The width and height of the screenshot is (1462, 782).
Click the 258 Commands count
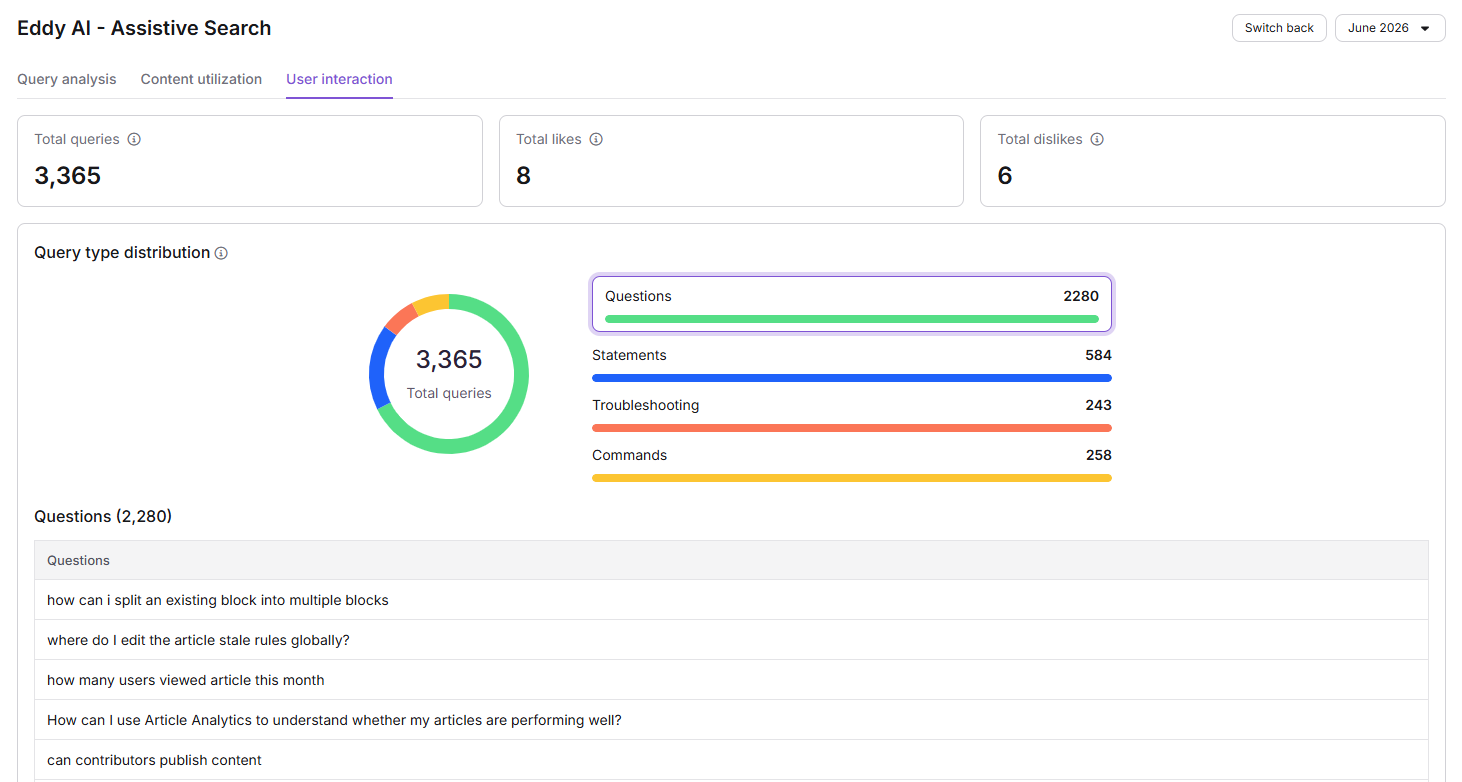(1098, 455)
